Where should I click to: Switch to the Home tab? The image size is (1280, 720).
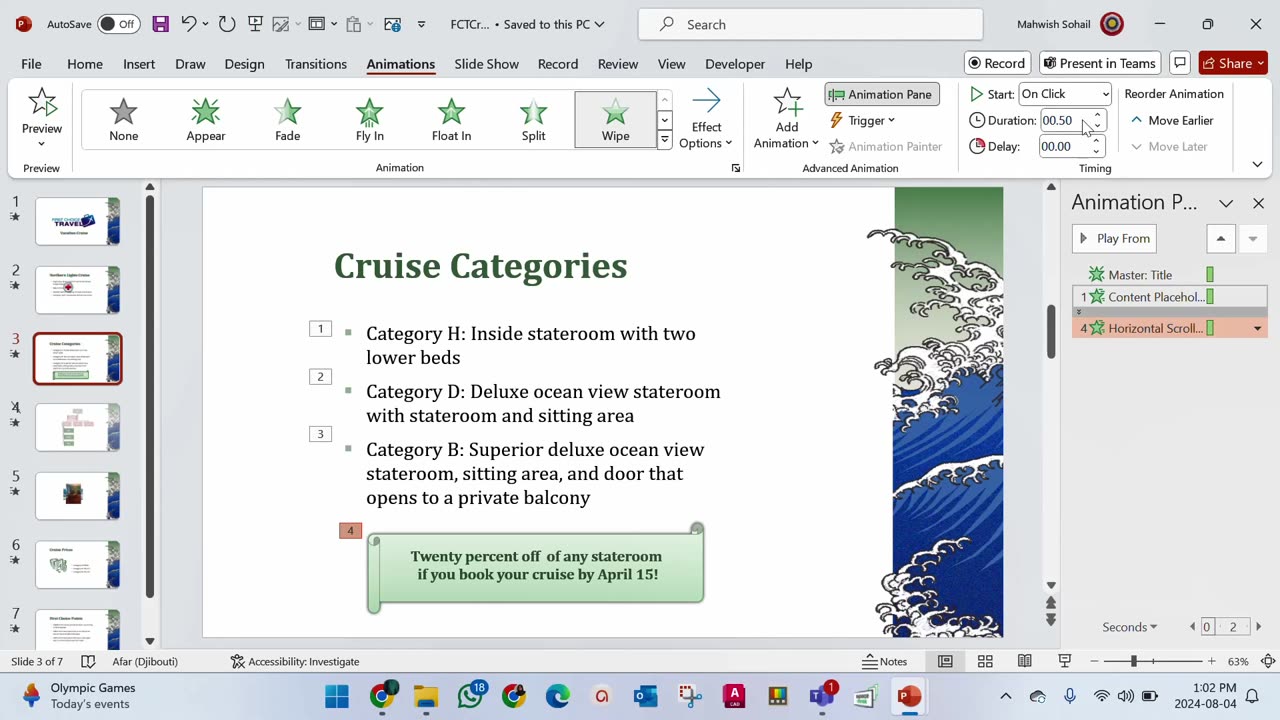[x=85, y=64]
